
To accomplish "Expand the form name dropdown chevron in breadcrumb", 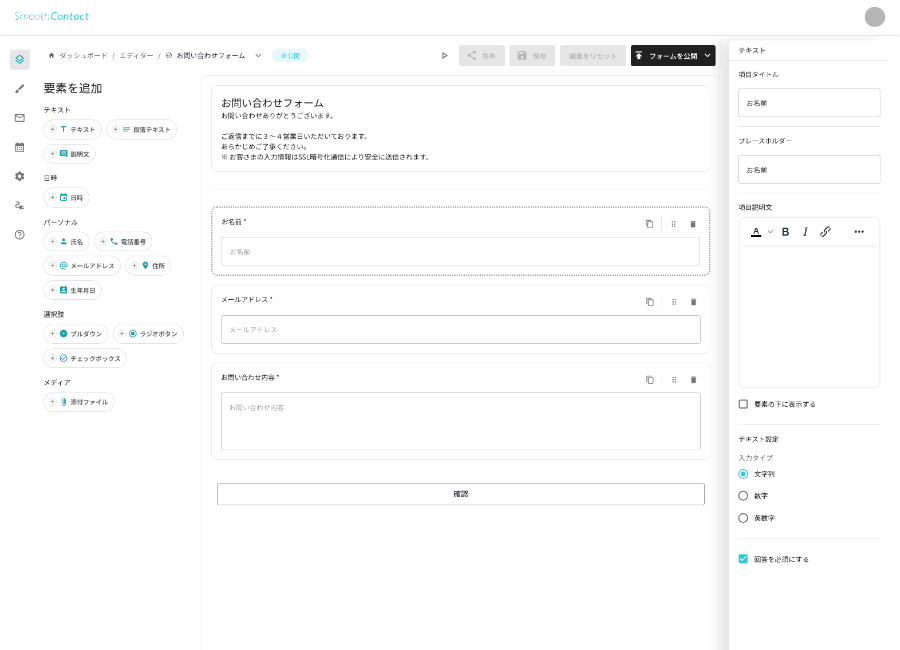I will pyautogui.click(x=259, y=56).
